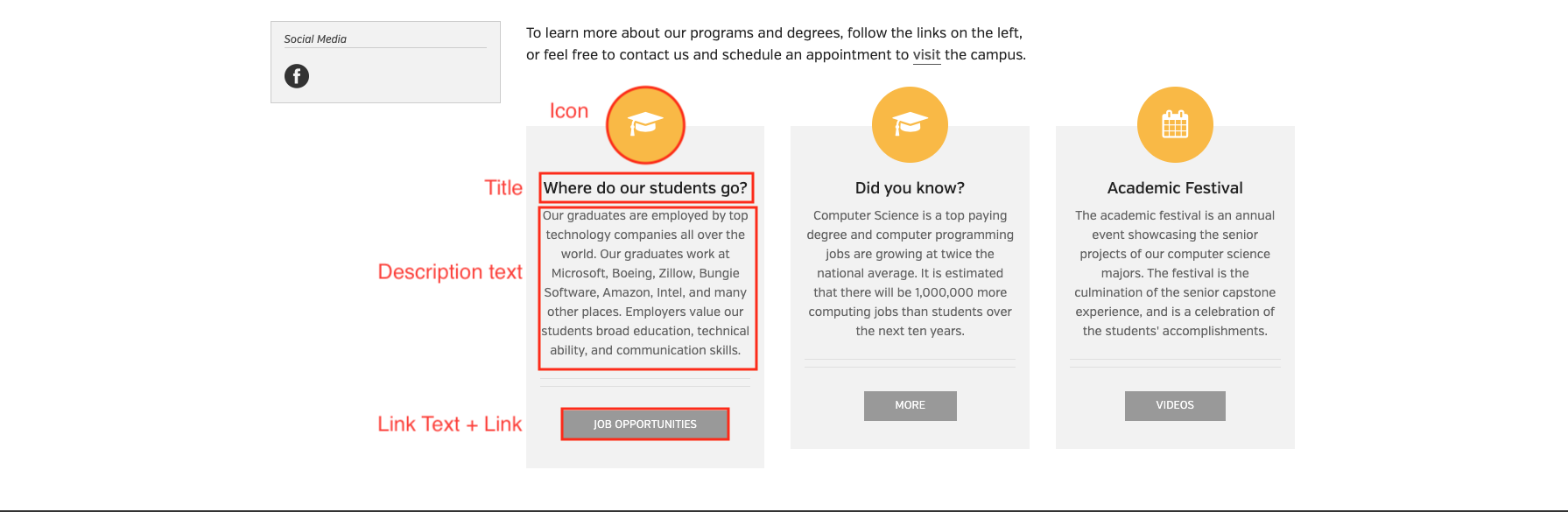Click the red 'Title' annotation label
This screenshot has height=512, width=1568.
click(x=503, y=188)
